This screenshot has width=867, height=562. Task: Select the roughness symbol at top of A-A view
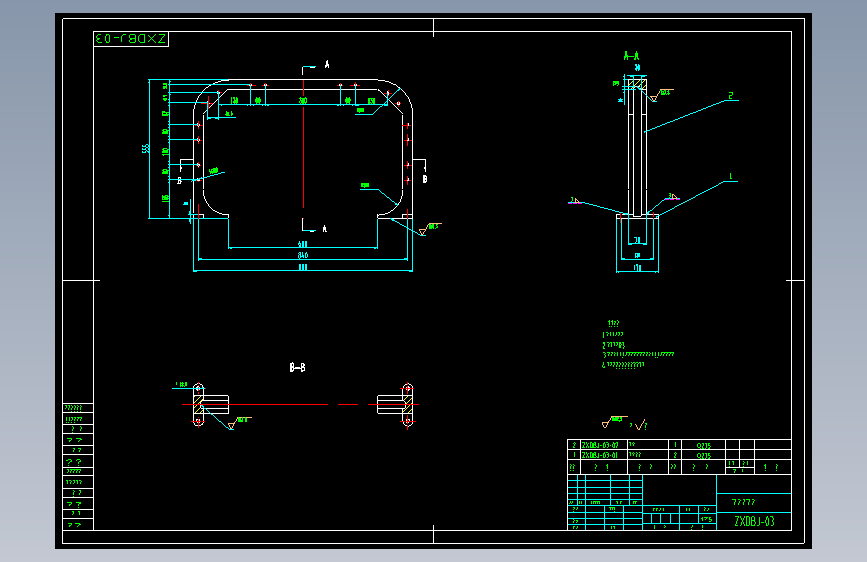[x=661, y=95]
